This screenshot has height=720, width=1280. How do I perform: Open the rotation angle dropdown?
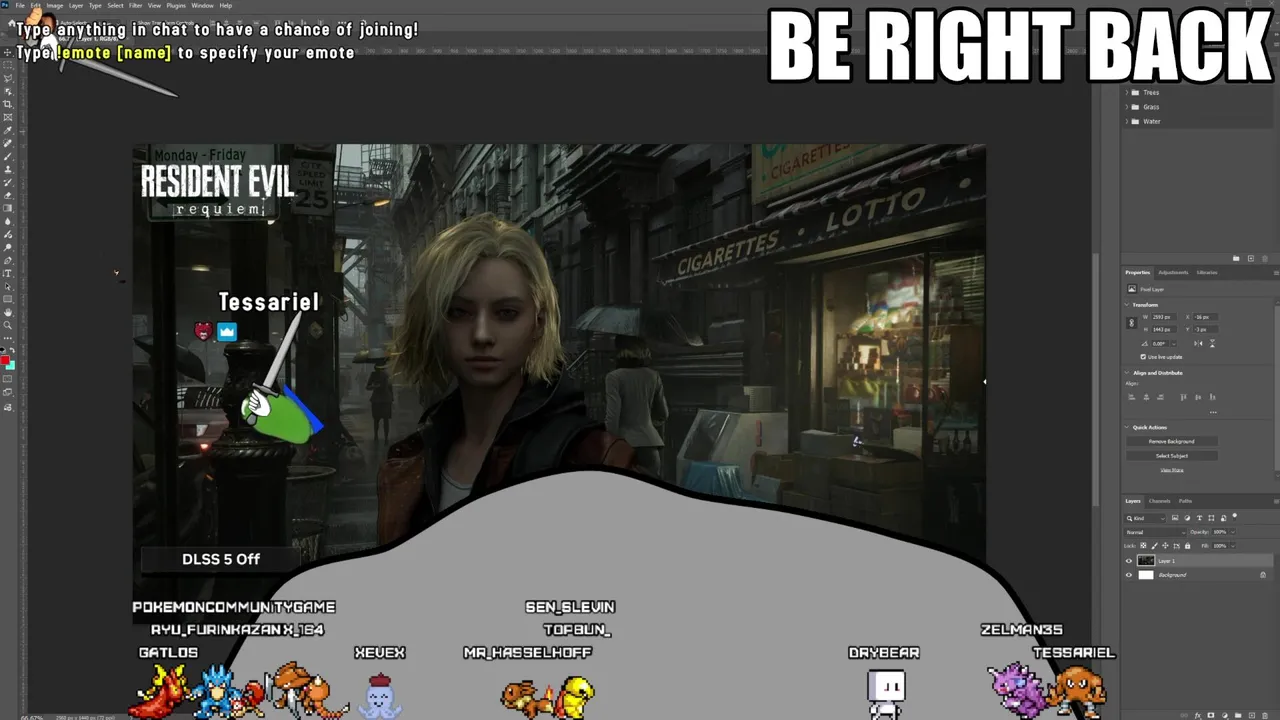1174,343
